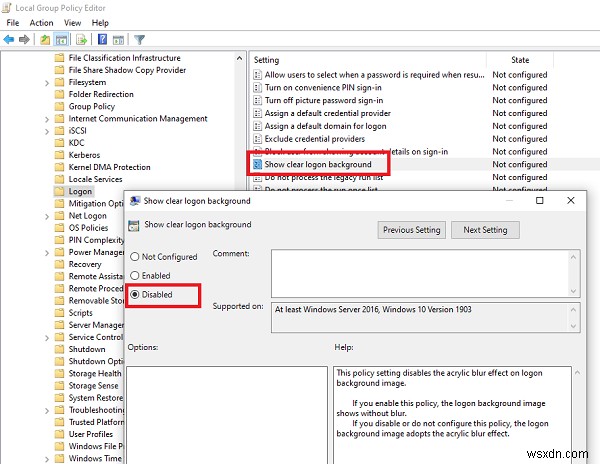Image resolution: width=600 pixels, height=464 pixels.
Task: Click the Filter funnel toolbar icon
Action: [x=140, y=39]
